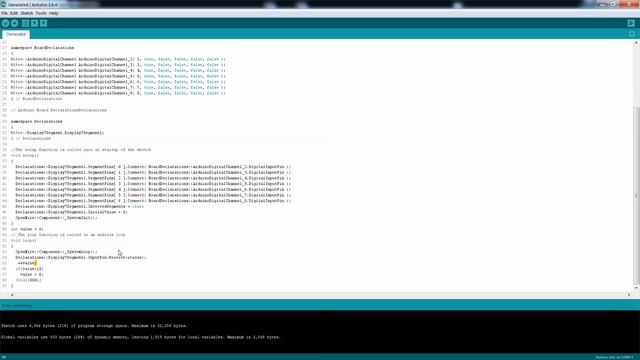Click the 'Done uploading' status message
Viewport: 640px width, 360px height.
click(17, 306)
